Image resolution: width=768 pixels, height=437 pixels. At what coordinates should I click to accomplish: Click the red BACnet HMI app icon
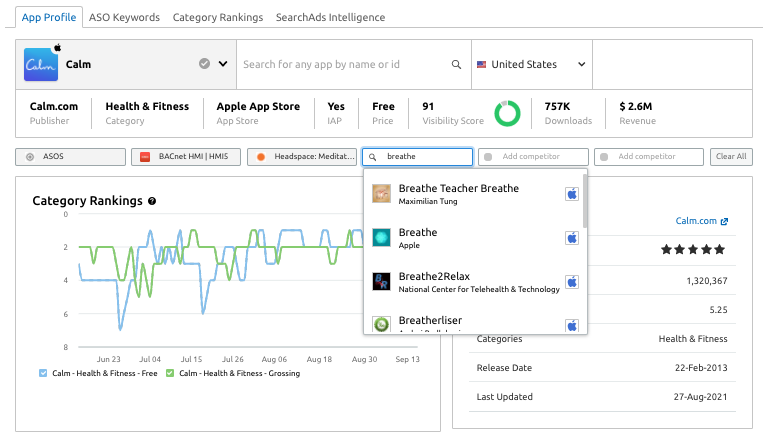(x=145, y=157)
